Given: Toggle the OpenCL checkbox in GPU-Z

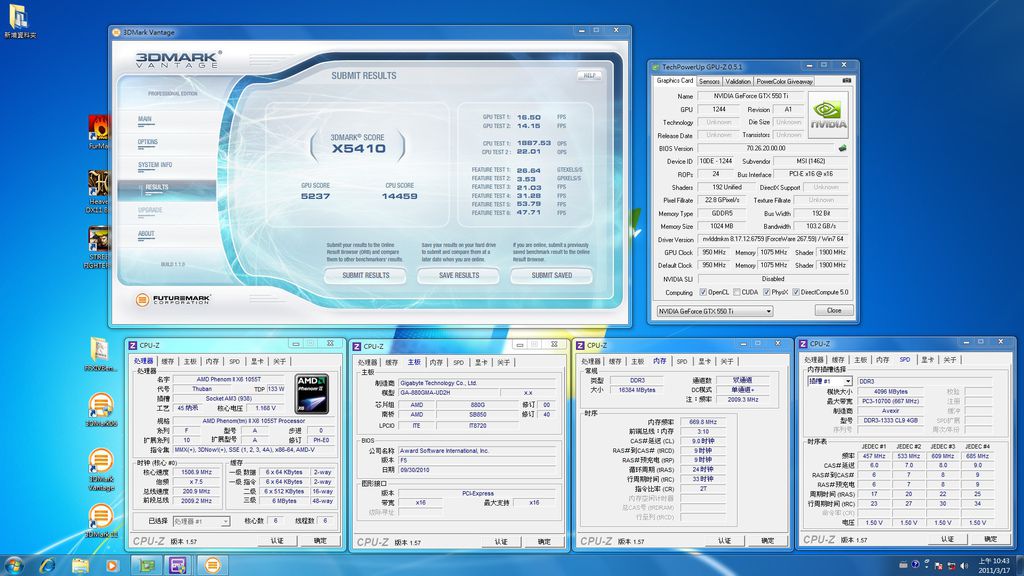Looking at the screenshot, I should (x=703, y=292).
